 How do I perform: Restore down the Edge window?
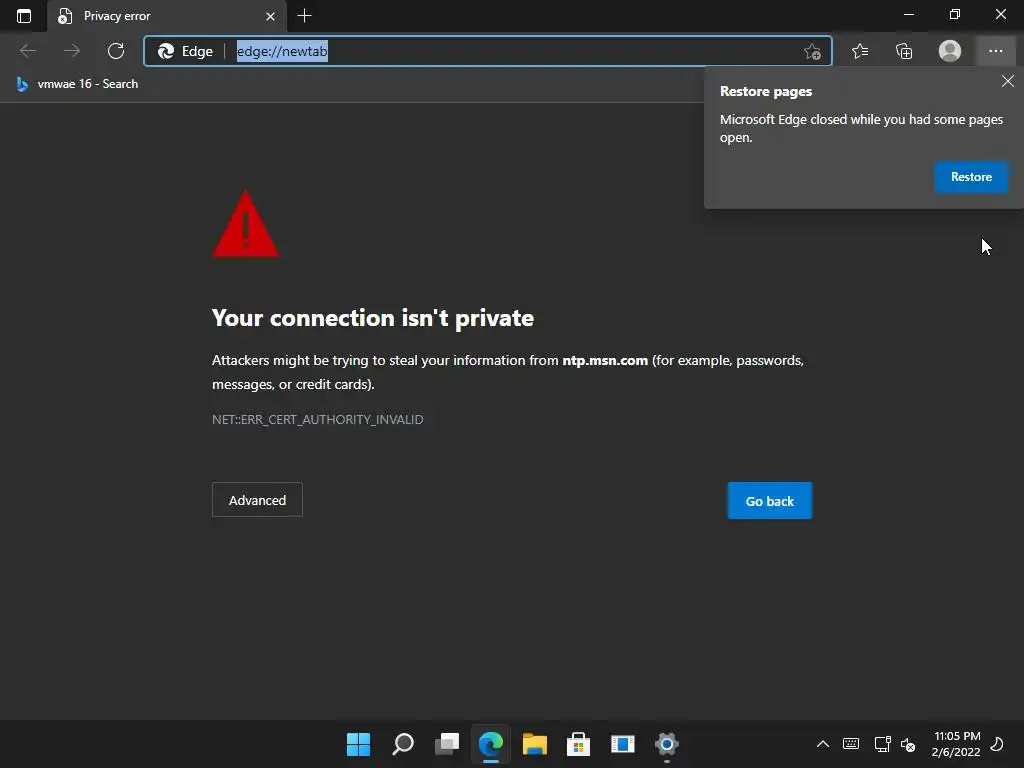pyautogui.click(x=955, y=14)
